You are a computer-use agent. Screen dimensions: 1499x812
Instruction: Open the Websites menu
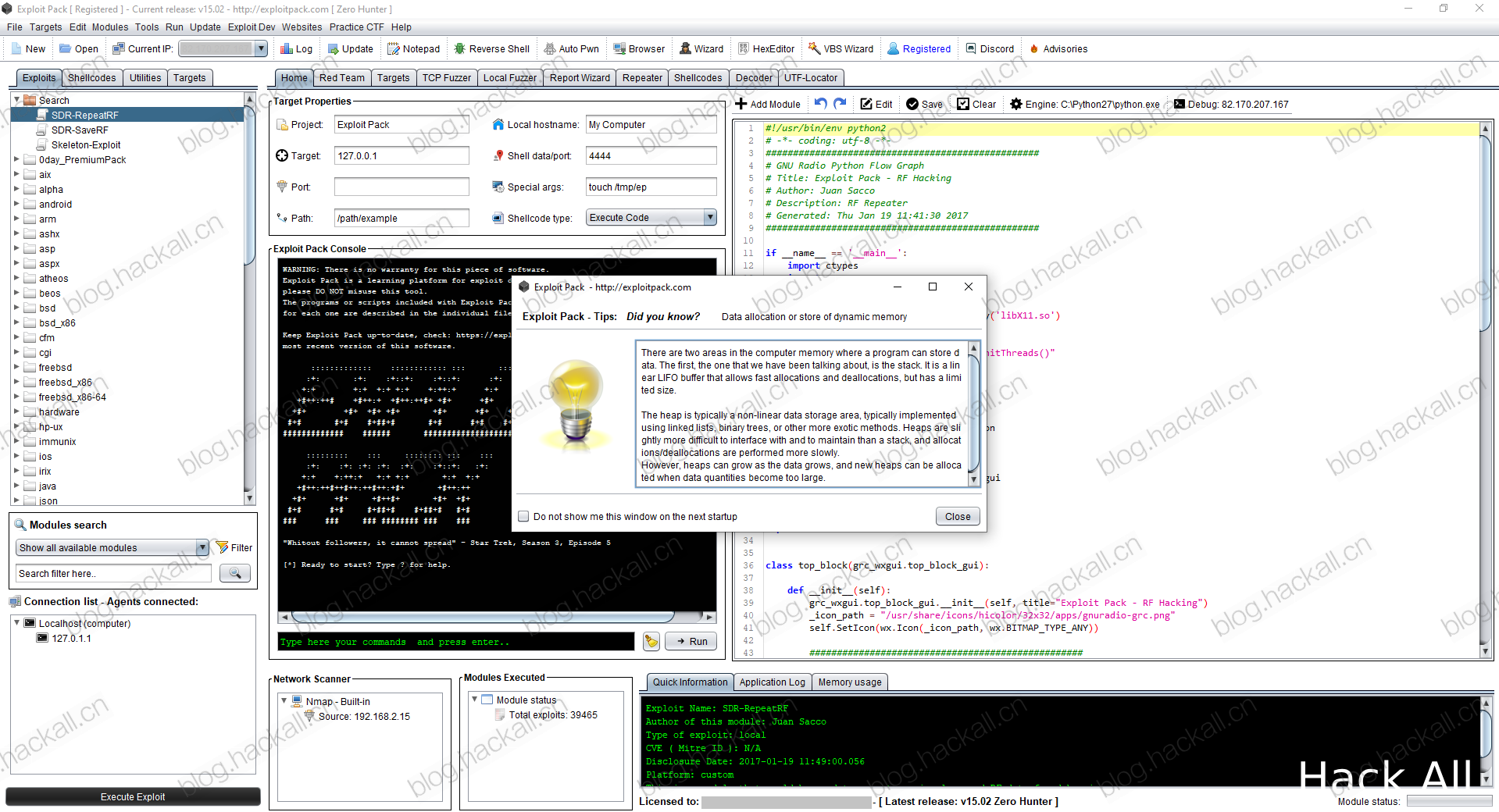pos(302,27)
